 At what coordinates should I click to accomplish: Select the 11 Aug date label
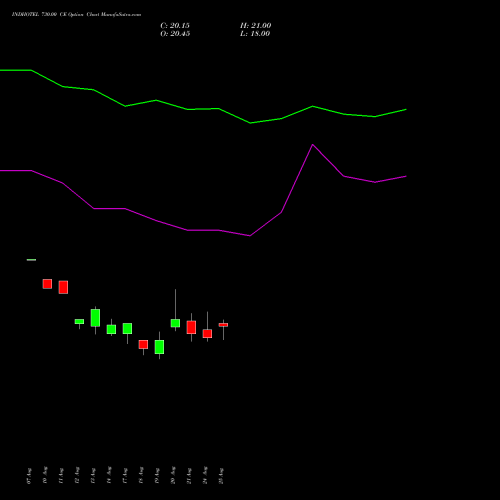coord(61,476)
